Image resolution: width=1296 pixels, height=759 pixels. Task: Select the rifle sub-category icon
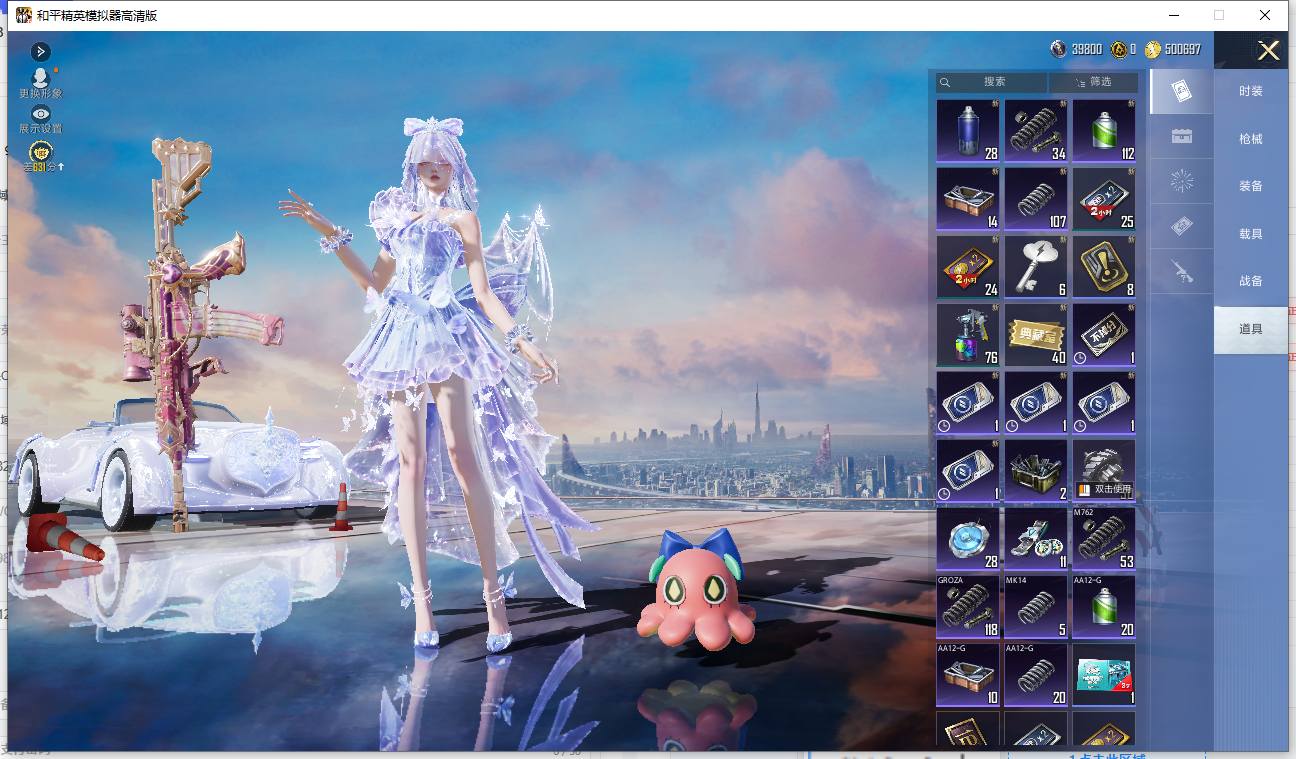(x=1181, y=271)
